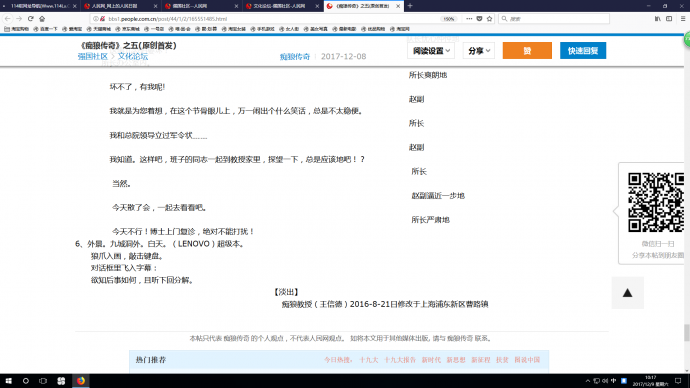This screenshot has height=388, width=690.
Task: Switch to the 人民网 newspaper tab
Action: point(120,6)
